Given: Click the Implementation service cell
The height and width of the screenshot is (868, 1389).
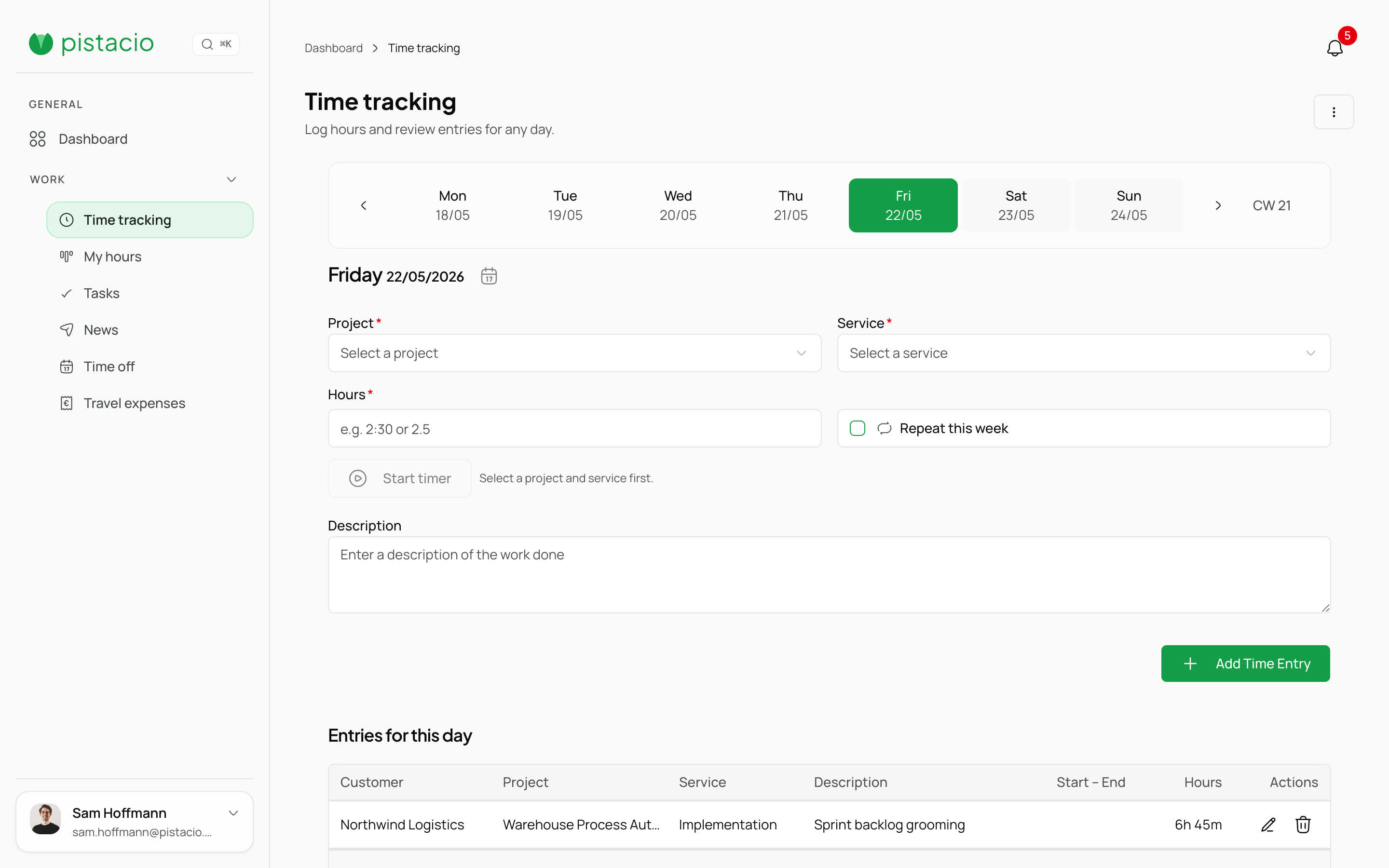Looking at the screenshot, I should click(727, 825).
